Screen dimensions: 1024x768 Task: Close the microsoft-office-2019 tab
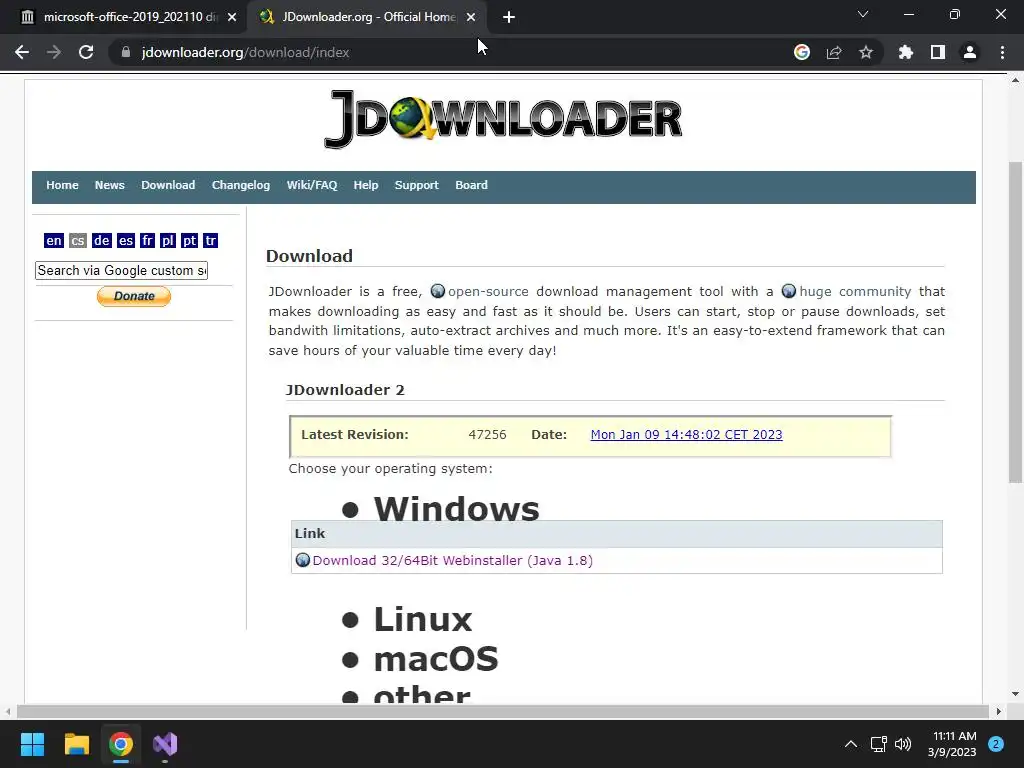coord(232,17)
